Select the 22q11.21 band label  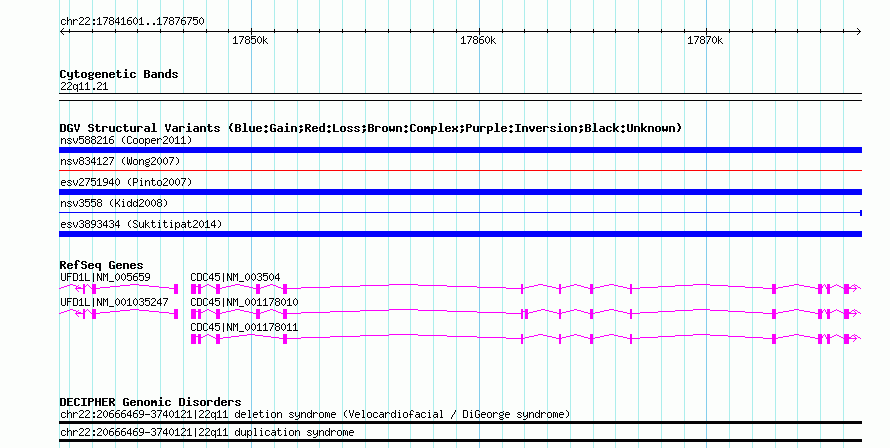pos(84,86)
